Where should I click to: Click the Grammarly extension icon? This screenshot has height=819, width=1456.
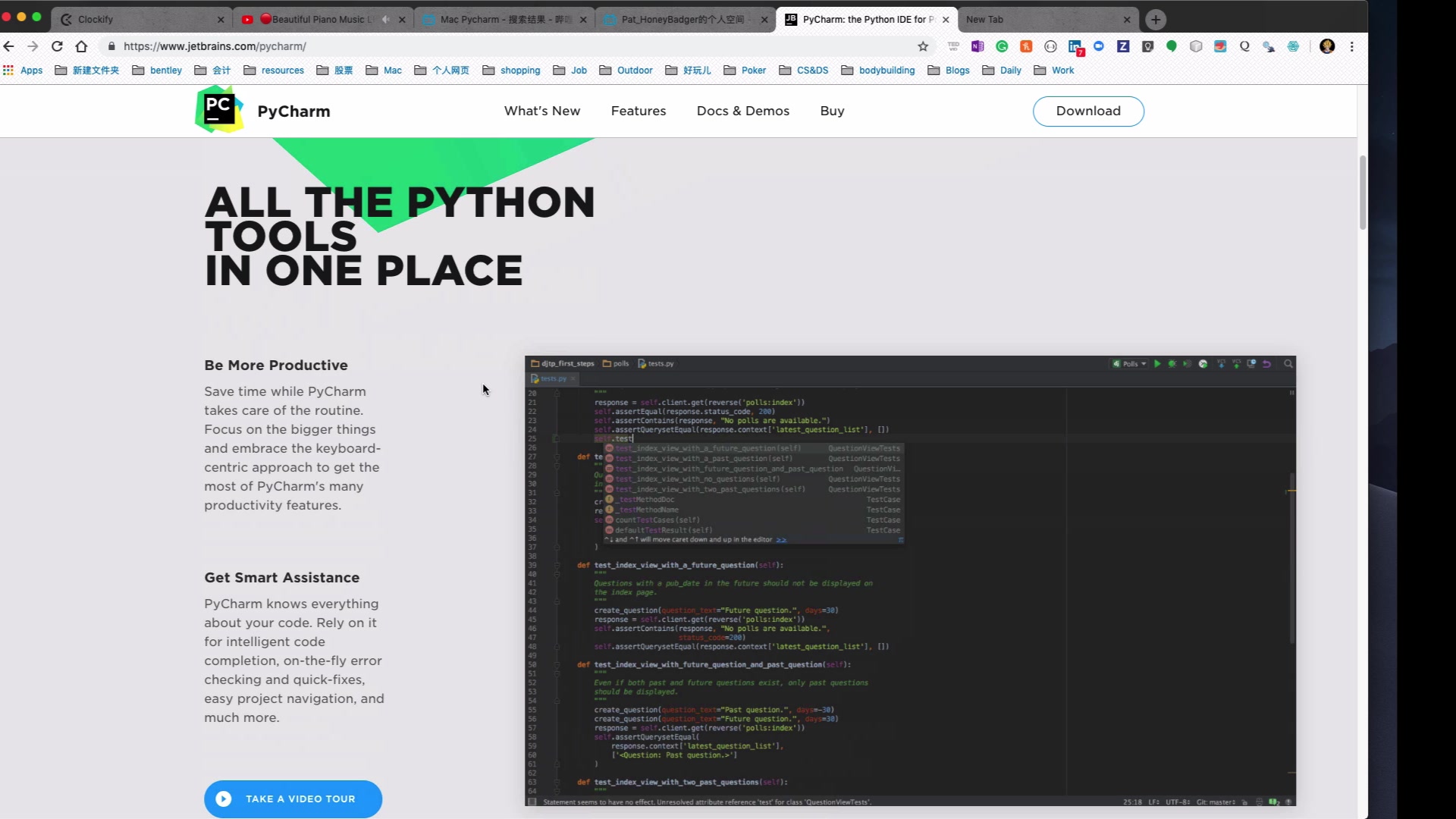pyautogui.click(x=1002, y=46)
